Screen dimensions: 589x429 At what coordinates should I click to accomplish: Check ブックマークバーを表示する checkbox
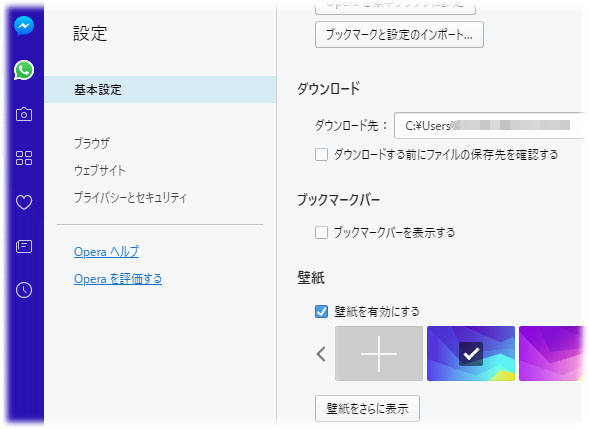click(321, 233)
